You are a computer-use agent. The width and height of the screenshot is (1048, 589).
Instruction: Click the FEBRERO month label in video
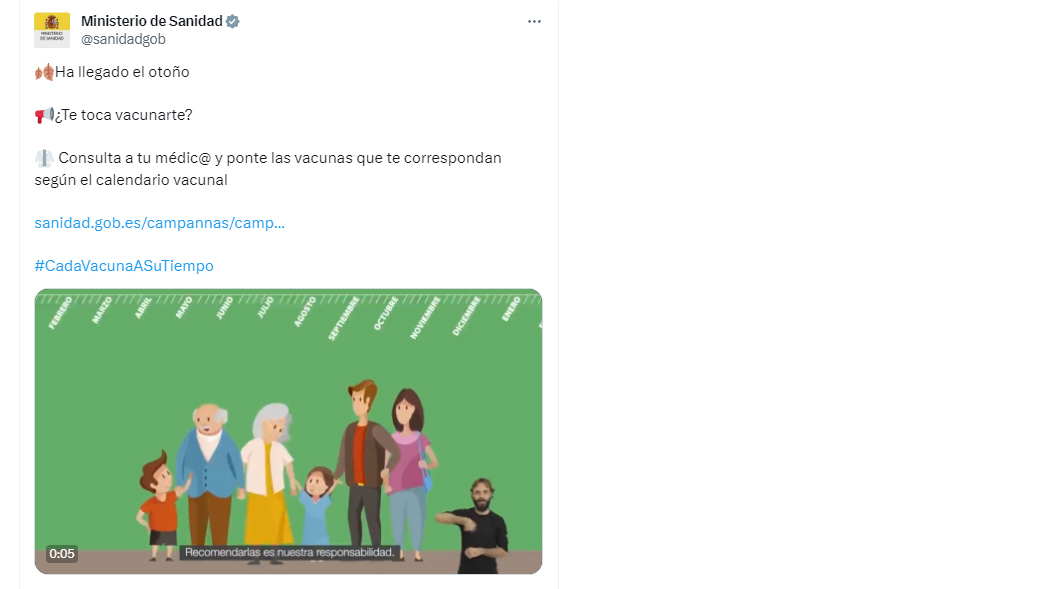[60, 313]
